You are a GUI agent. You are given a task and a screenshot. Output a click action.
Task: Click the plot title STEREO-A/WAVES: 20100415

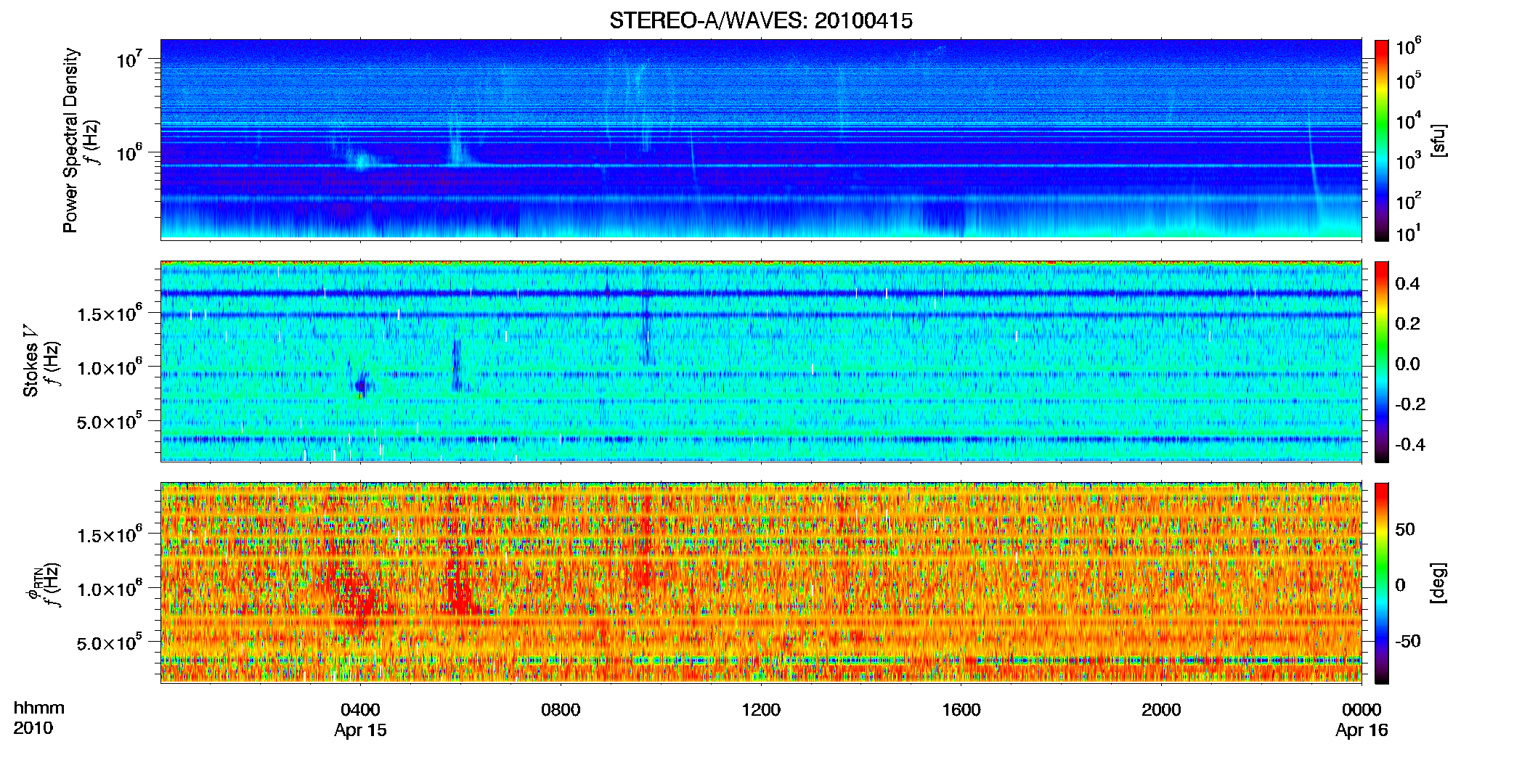pos(760,21)
